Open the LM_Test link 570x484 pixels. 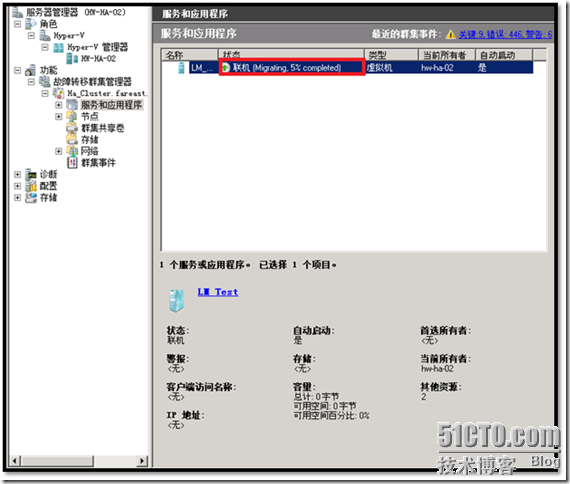click(218, 292)
